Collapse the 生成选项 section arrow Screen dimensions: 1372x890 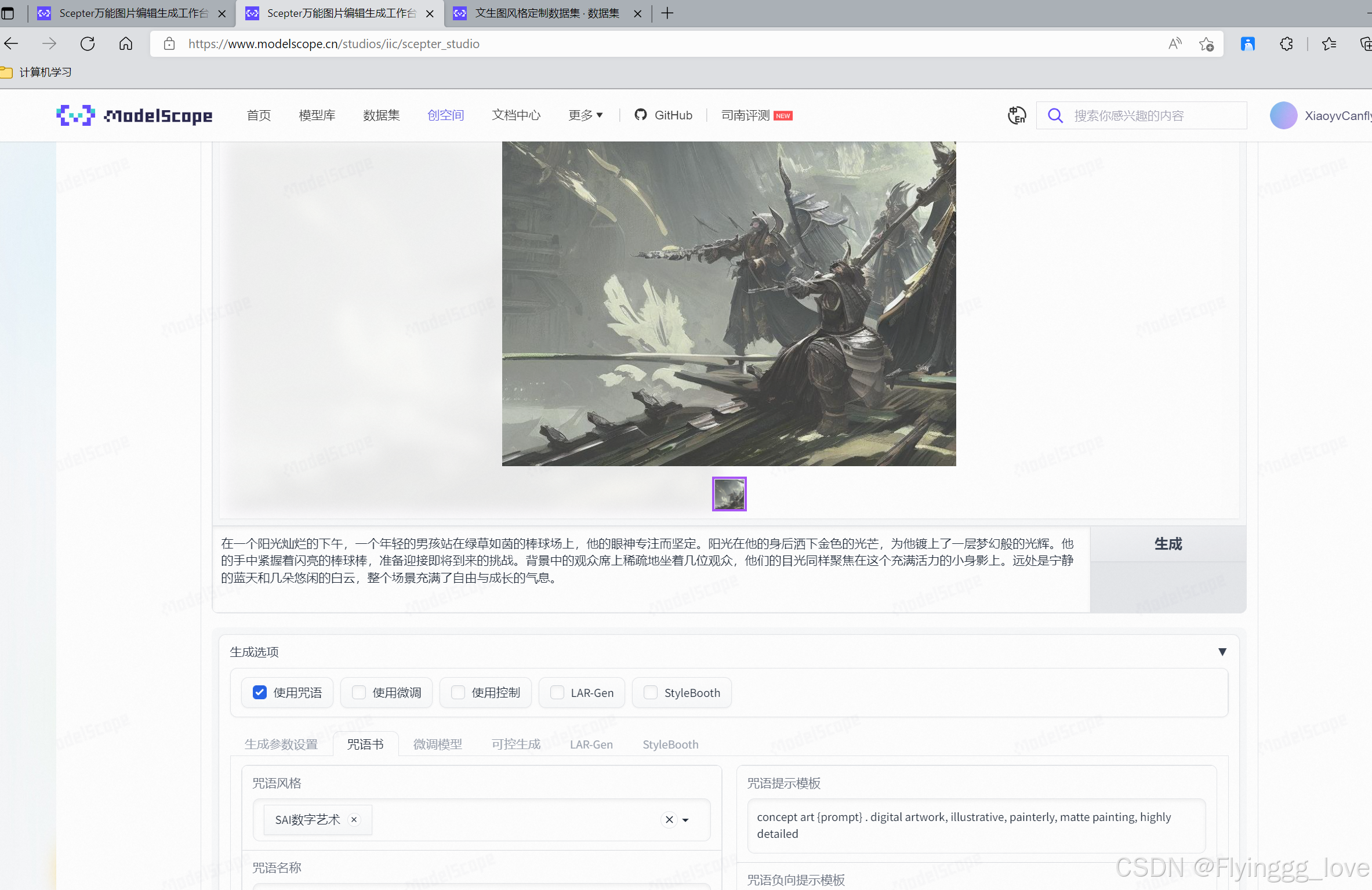(x=1222, y=652)
